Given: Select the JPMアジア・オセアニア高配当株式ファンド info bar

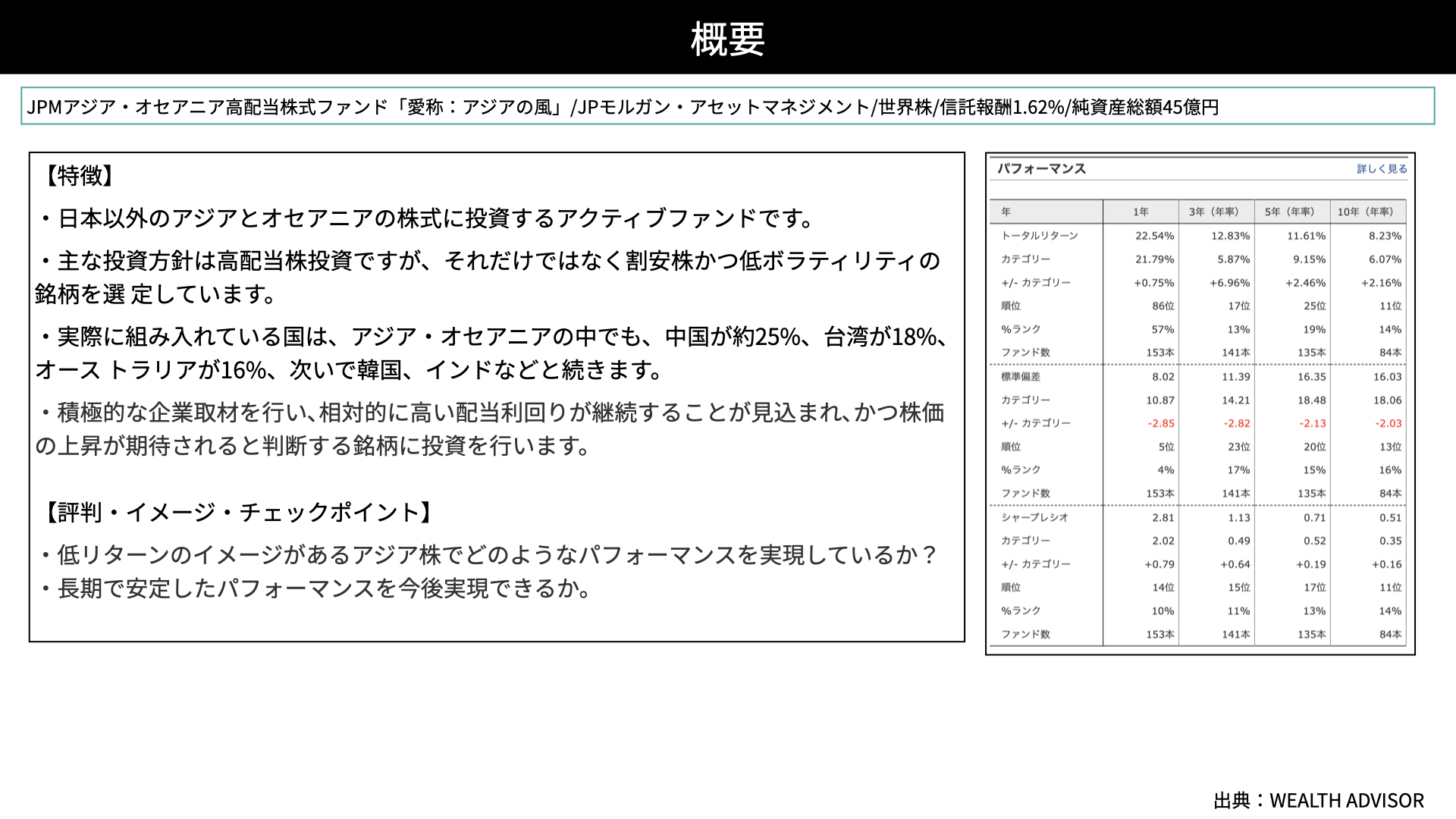Looking at the screenshot, I should tap(727, 106).
